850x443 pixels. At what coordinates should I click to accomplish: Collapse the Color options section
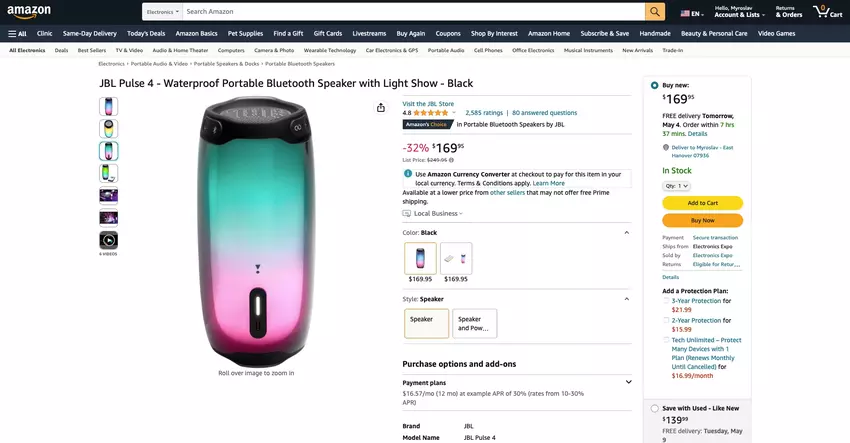tap(627, 232)
